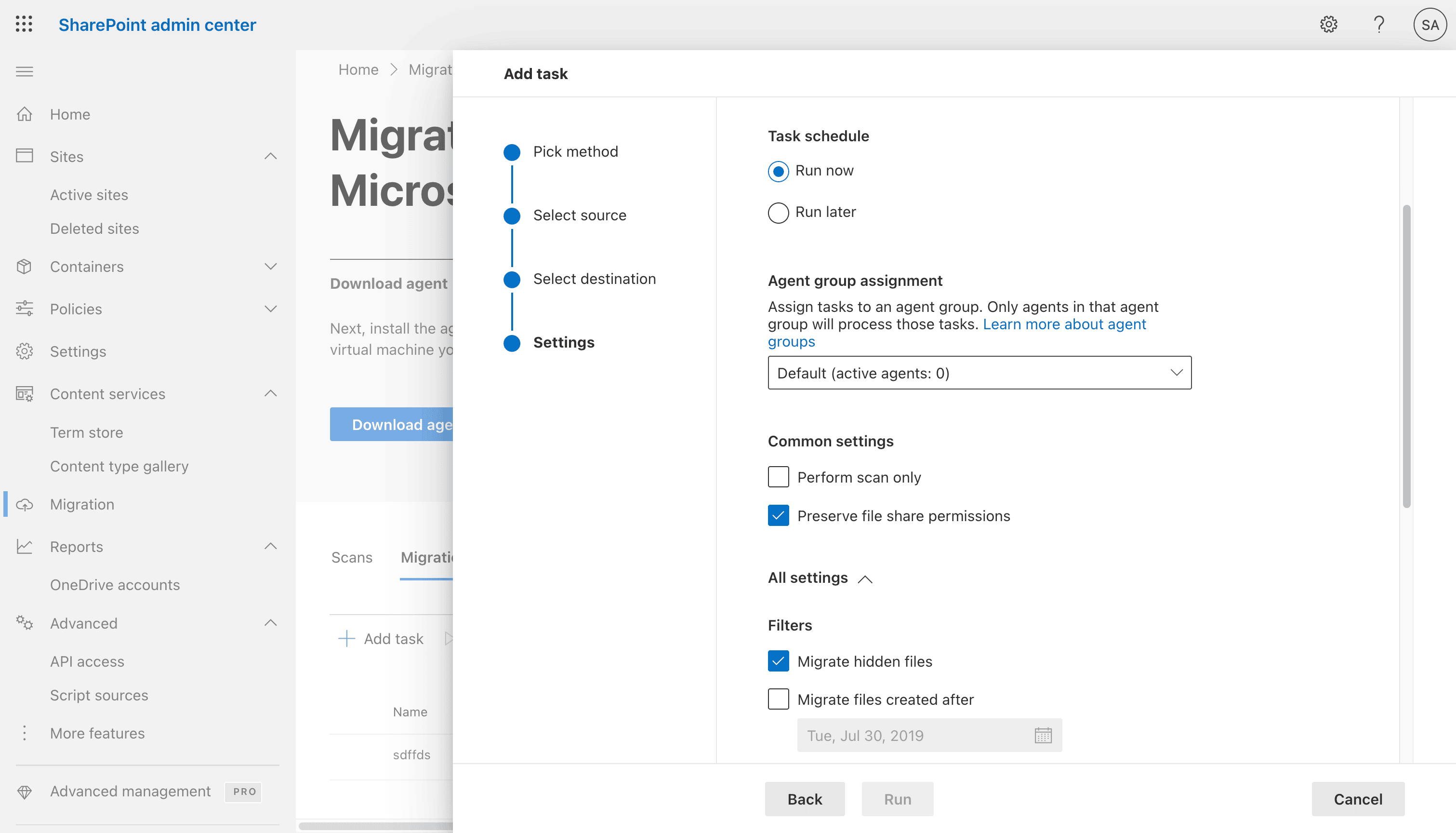Click the date field Tue, Jul 30, 2019

pyautogui.click(x=929, y=735)
